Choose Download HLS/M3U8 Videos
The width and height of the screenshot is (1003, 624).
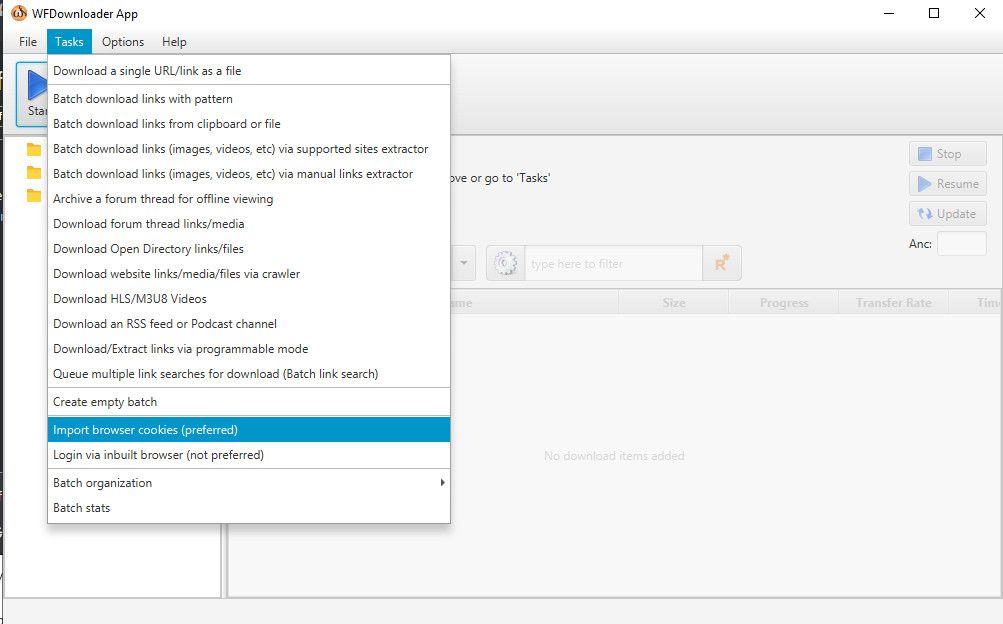click(x=249, y=299)
